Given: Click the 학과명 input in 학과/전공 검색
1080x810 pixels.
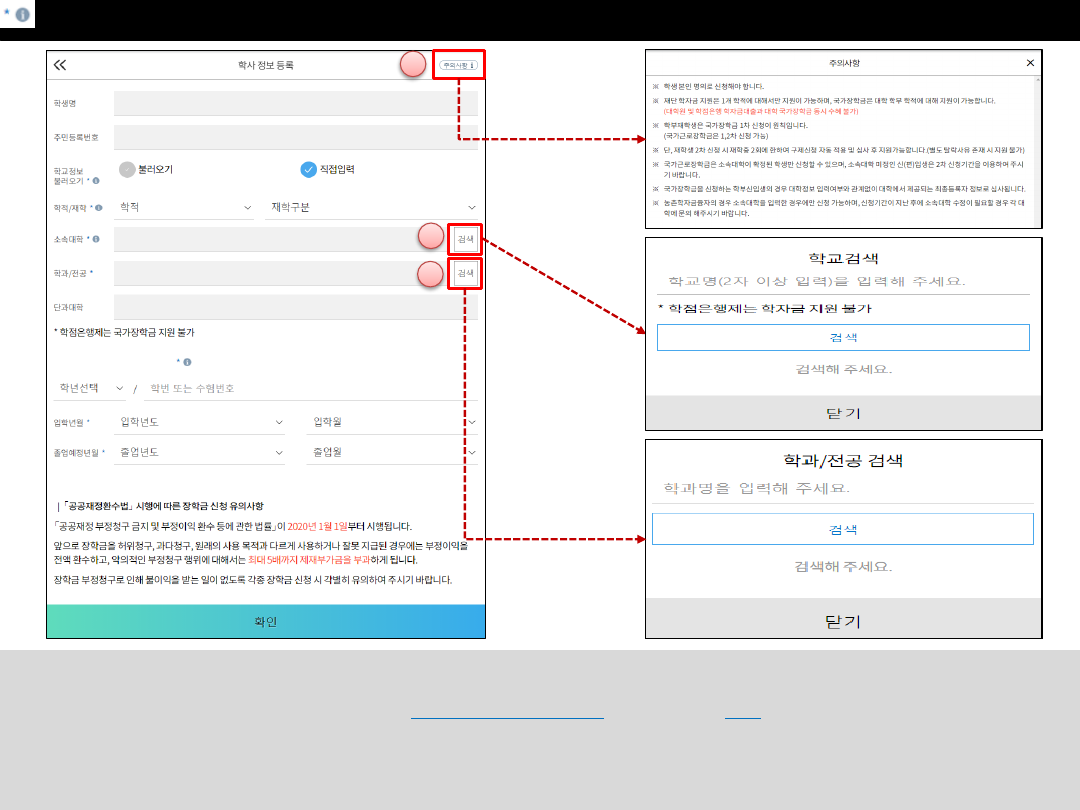Looking at the screenshot, I should point(843,488).
